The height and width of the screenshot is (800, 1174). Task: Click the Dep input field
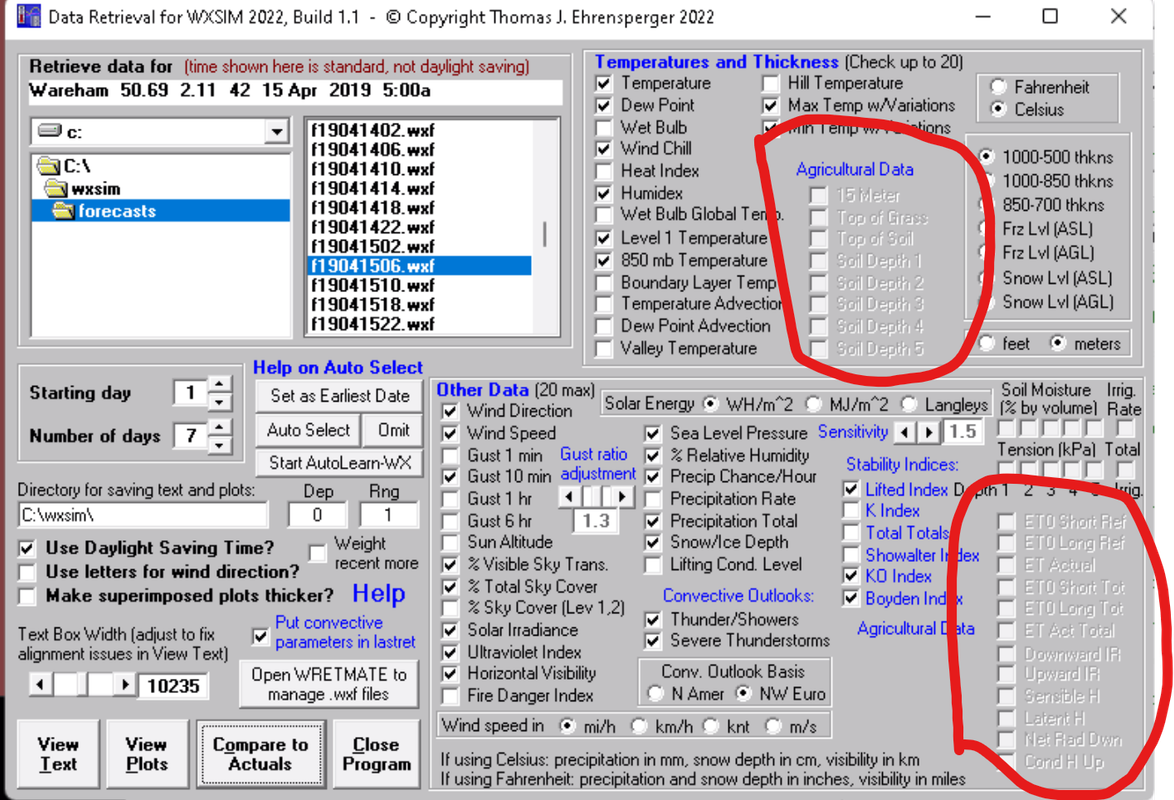[317, 515]
